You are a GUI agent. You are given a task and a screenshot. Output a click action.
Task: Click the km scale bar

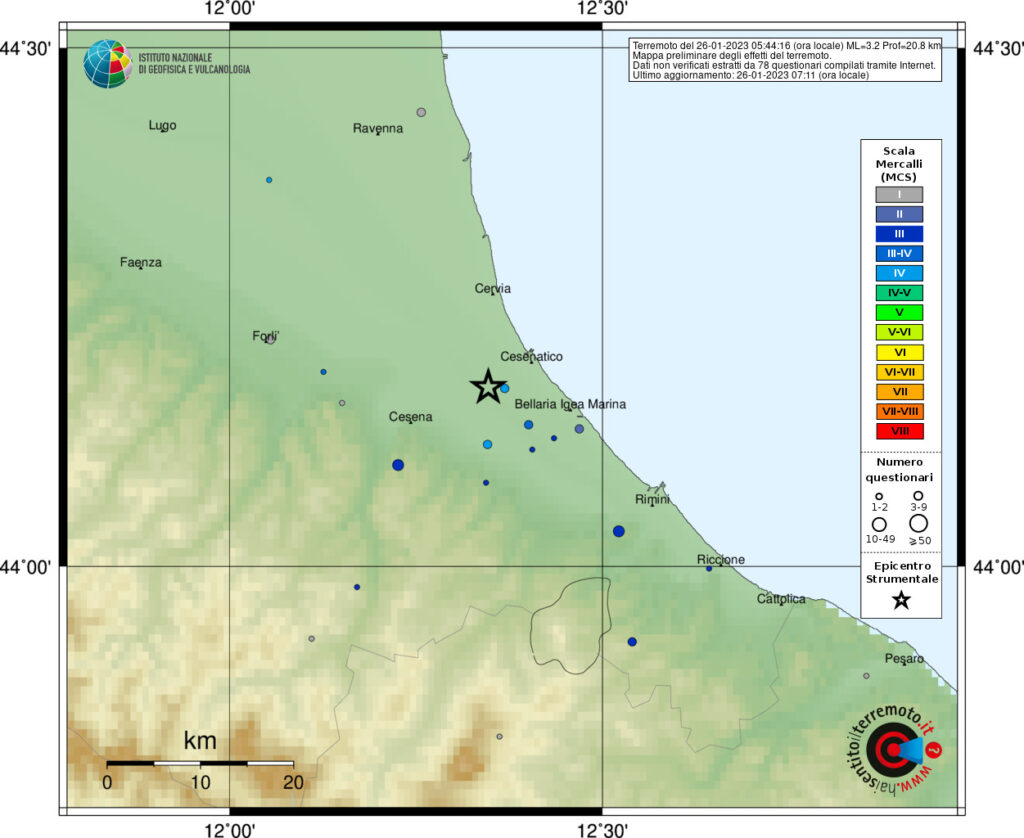click(x=200, y=763)
